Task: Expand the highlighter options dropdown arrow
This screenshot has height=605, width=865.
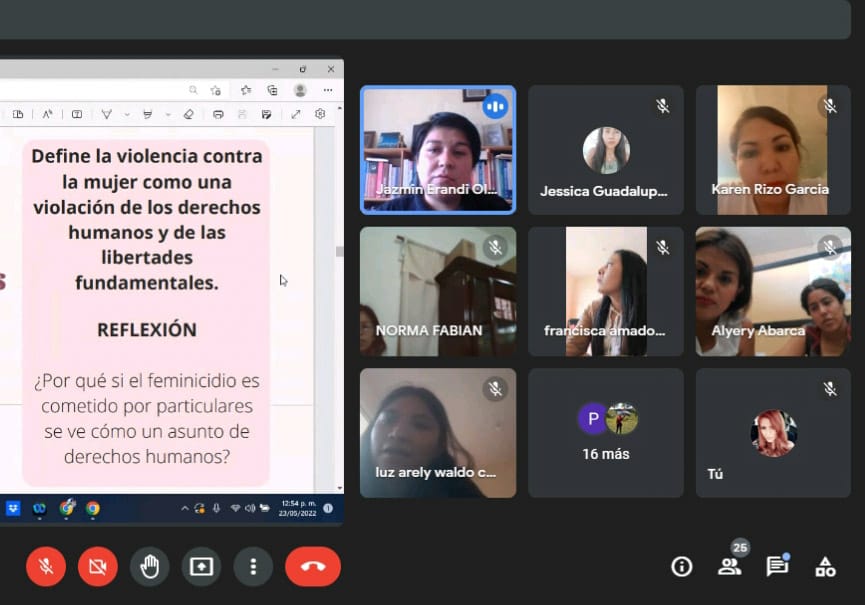Action: [x=168, y=114]
